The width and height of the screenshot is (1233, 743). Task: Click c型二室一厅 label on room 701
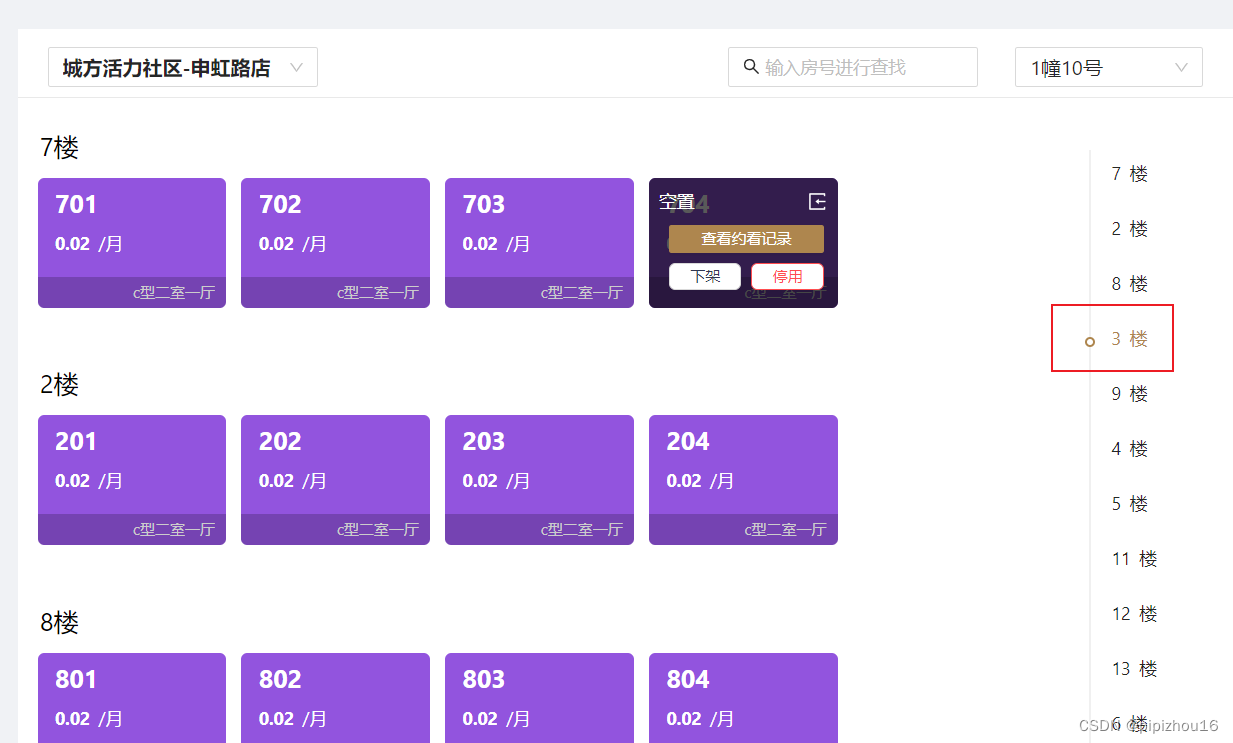(174, 293)
